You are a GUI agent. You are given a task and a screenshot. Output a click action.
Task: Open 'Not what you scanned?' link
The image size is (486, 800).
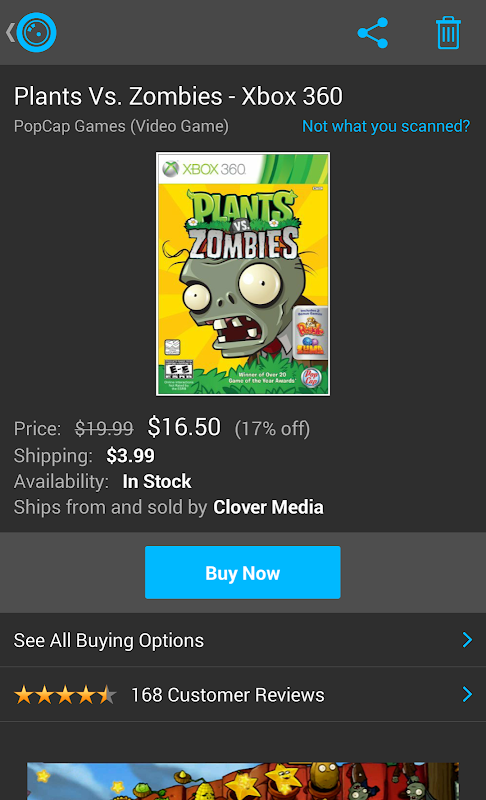point(386,126)
